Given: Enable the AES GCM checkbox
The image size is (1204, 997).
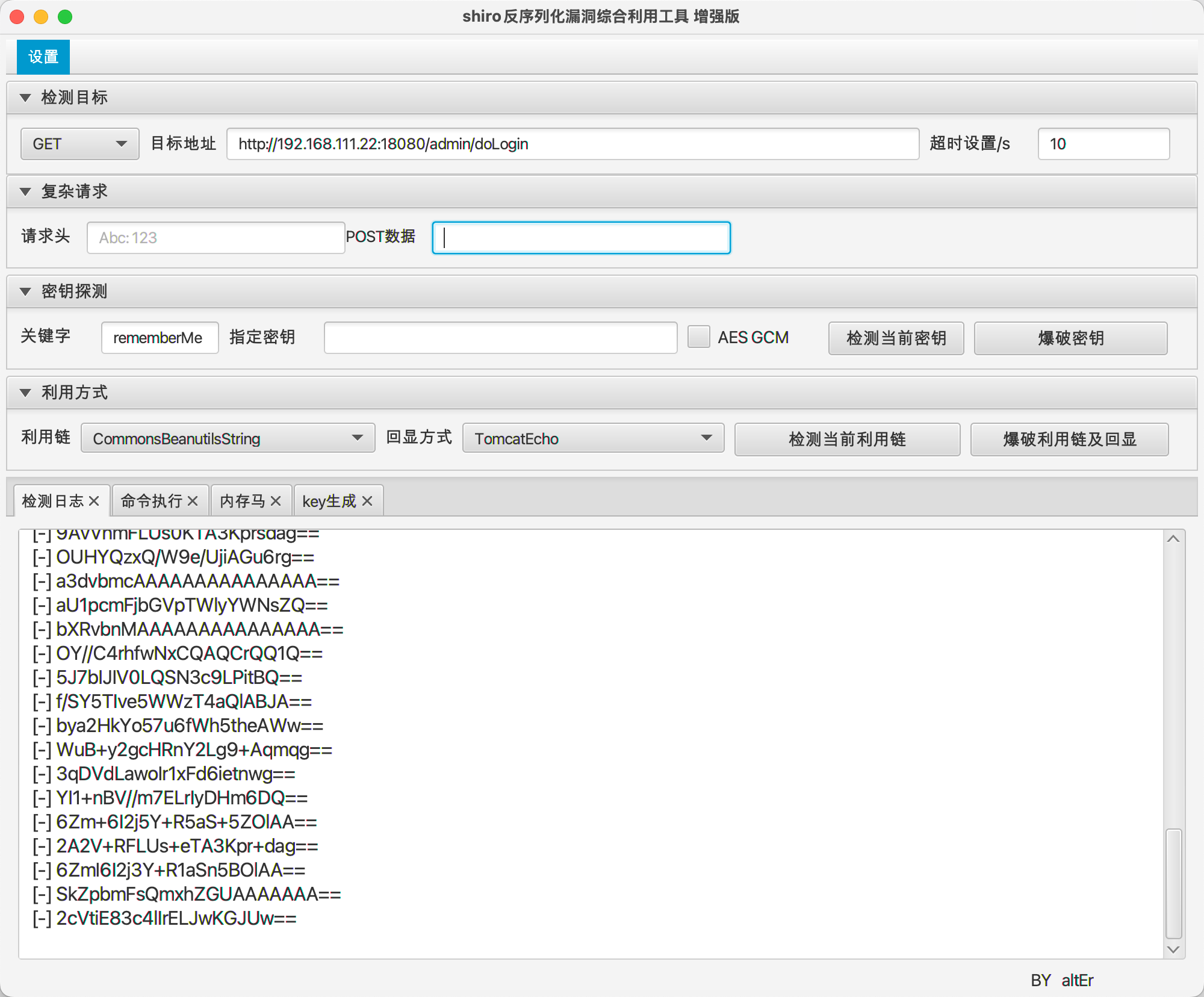Looking at the screenshot, I should tap(699, 337).
